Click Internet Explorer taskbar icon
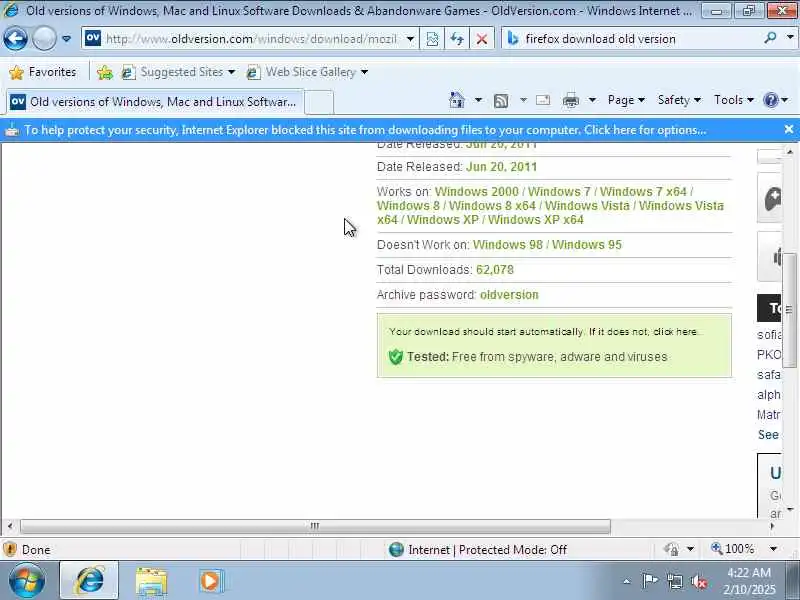Image resolution: width=800 pixels, height=600 pixels. (89, 580)
